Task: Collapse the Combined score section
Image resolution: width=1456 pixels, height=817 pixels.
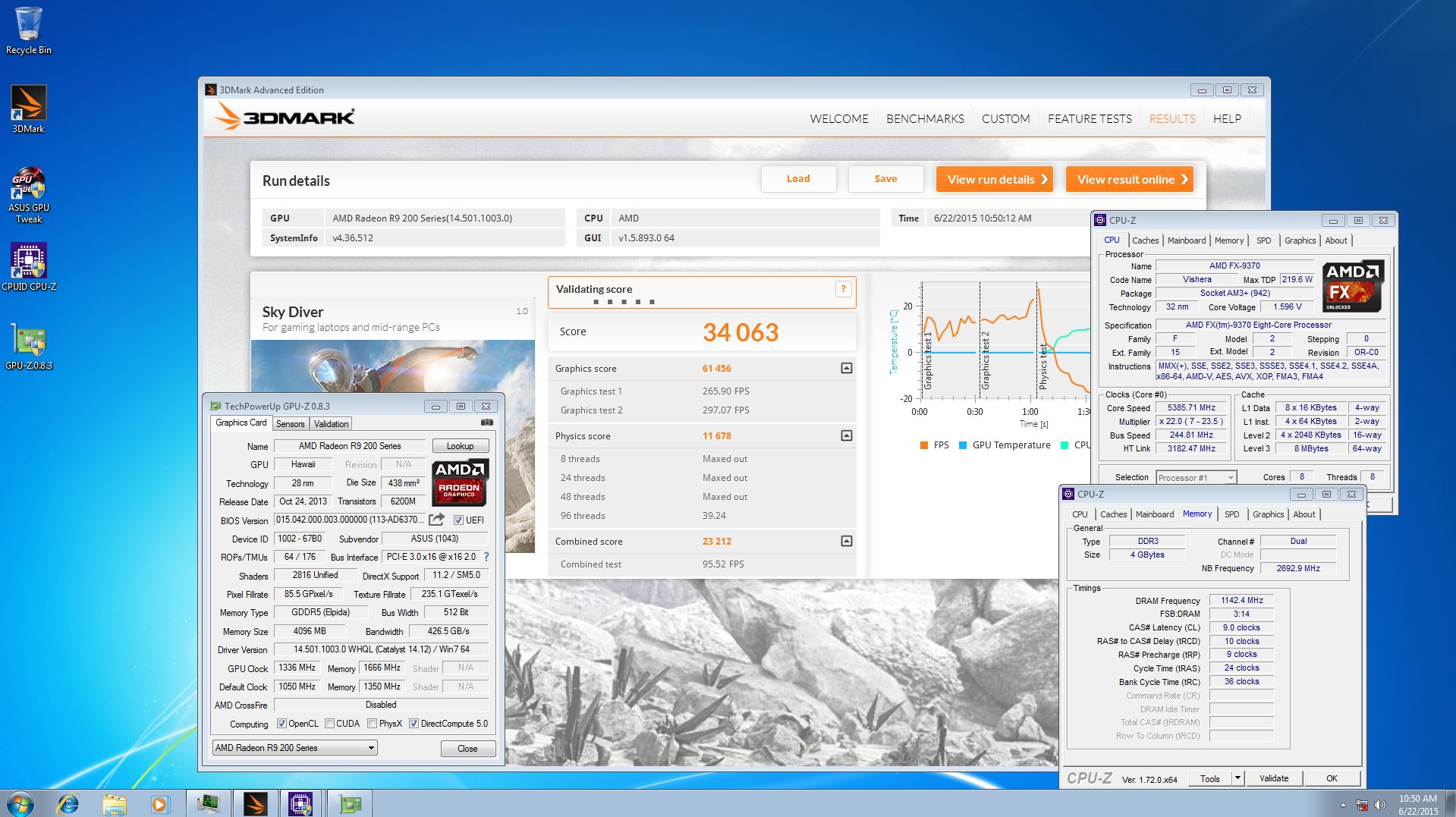Action: pyautogui.click(x=847, y=541)
